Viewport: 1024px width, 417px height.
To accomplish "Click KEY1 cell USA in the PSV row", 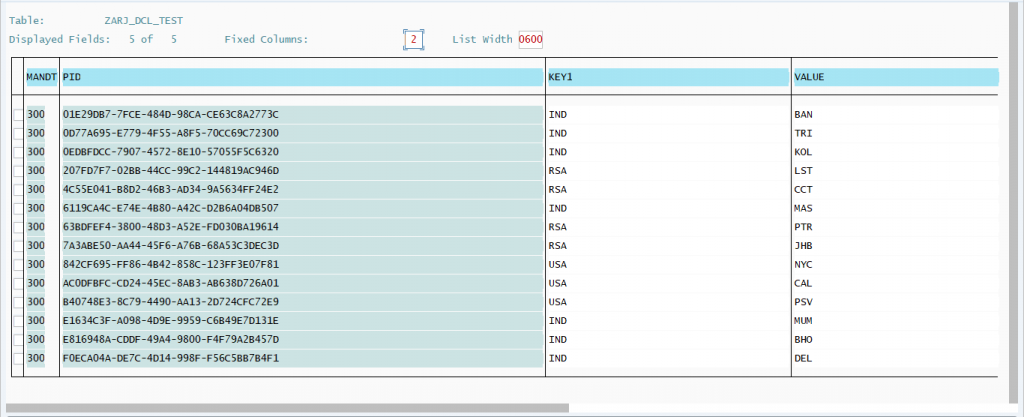I will (x=668, y=302).
